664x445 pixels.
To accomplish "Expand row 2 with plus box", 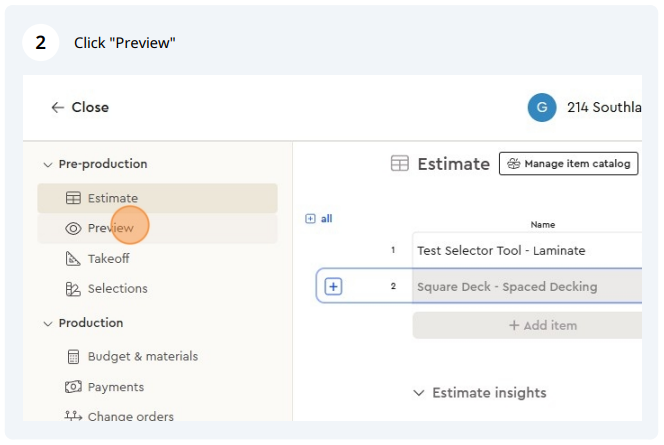I will click(x=333, y=287).
